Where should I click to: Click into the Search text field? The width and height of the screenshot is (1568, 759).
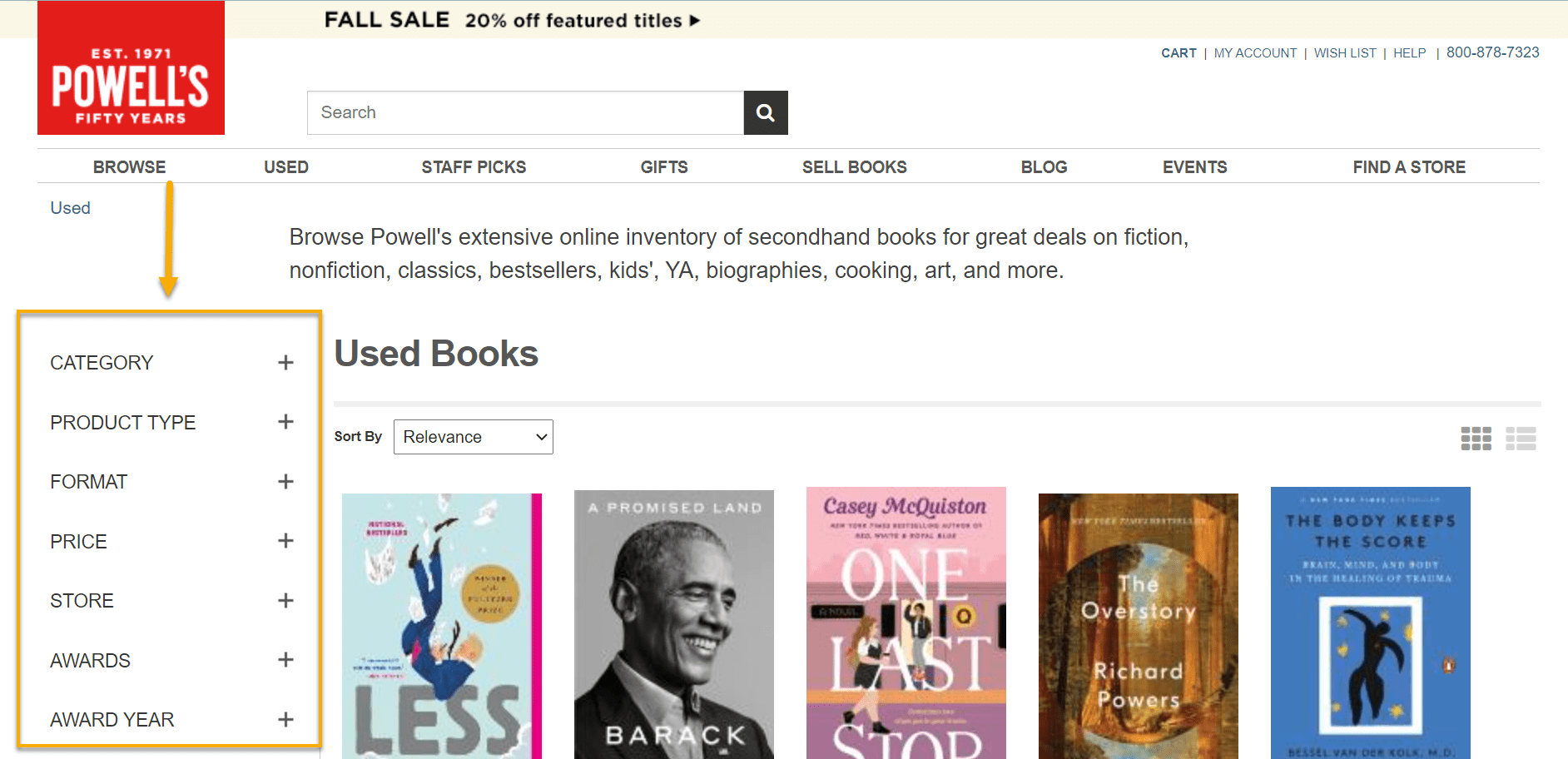point(525,112)
